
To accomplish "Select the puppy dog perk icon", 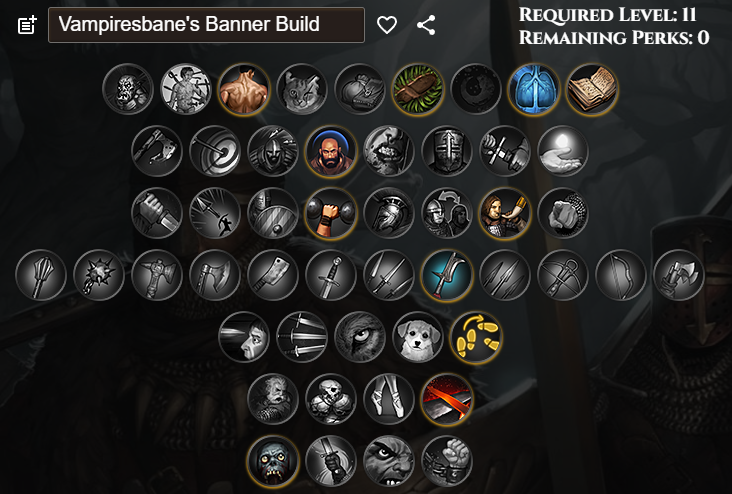I will [418, 338].
